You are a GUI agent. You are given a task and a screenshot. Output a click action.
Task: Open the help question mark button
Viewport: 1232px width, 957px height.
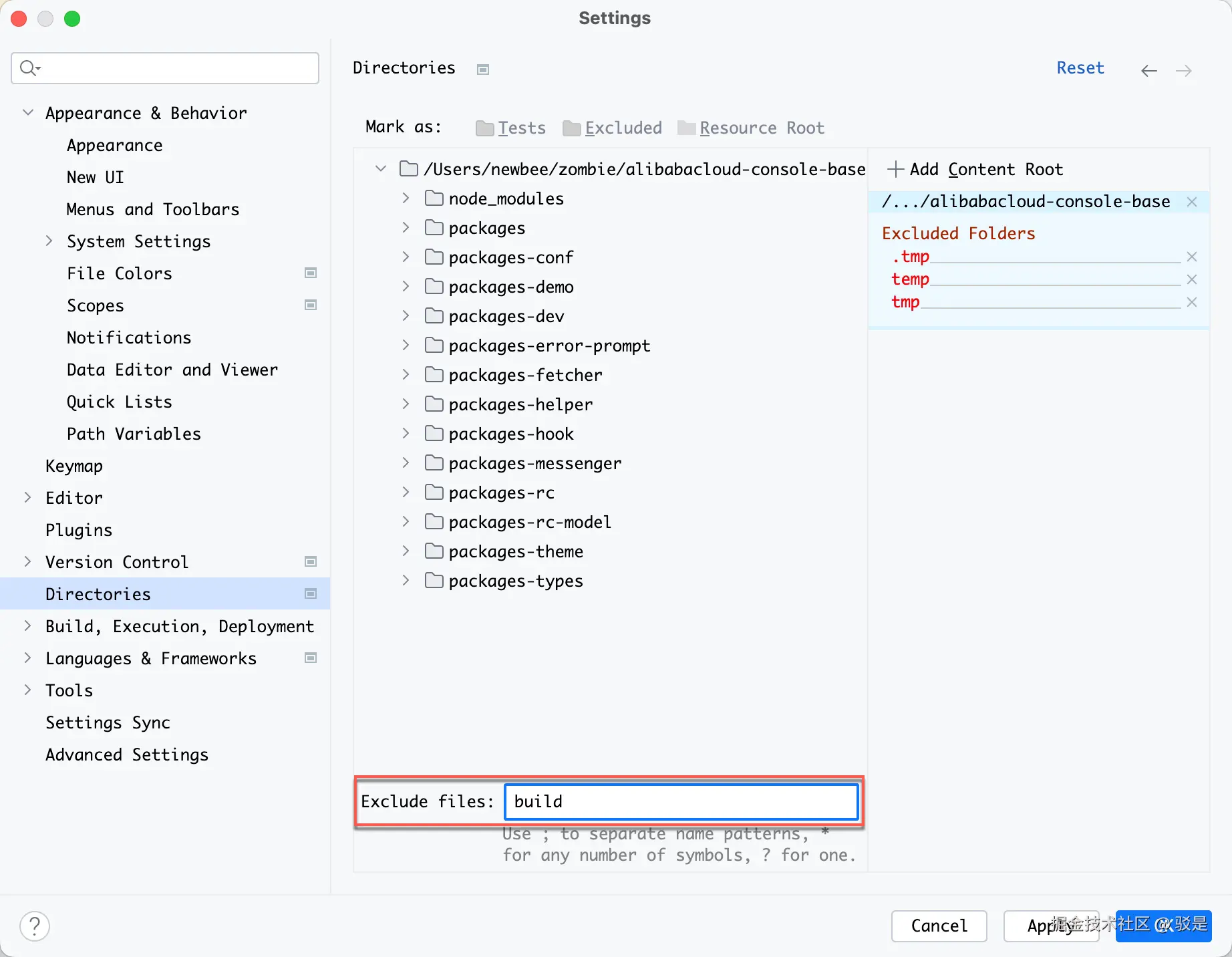point(35,926)
